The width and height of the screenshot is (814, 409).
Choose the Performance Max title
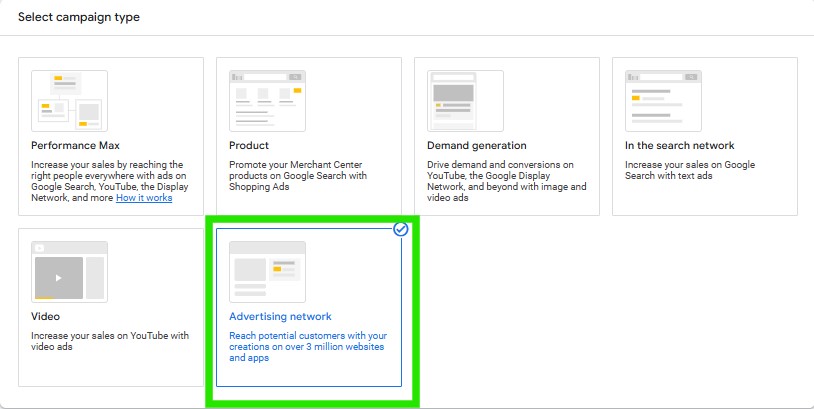point(75,145)
